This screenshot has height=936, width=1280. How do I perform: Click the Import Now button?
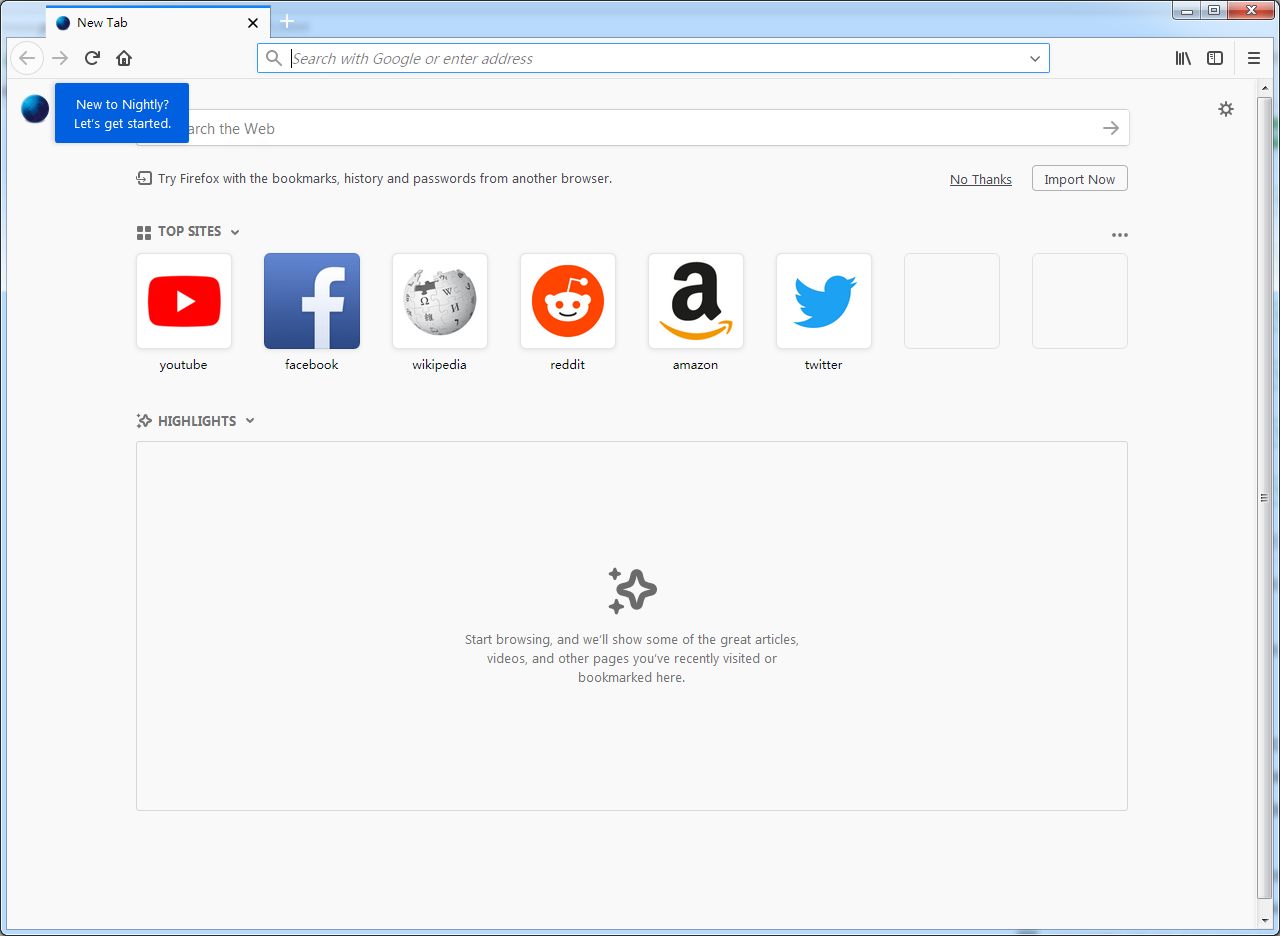tap(1080, 179)
